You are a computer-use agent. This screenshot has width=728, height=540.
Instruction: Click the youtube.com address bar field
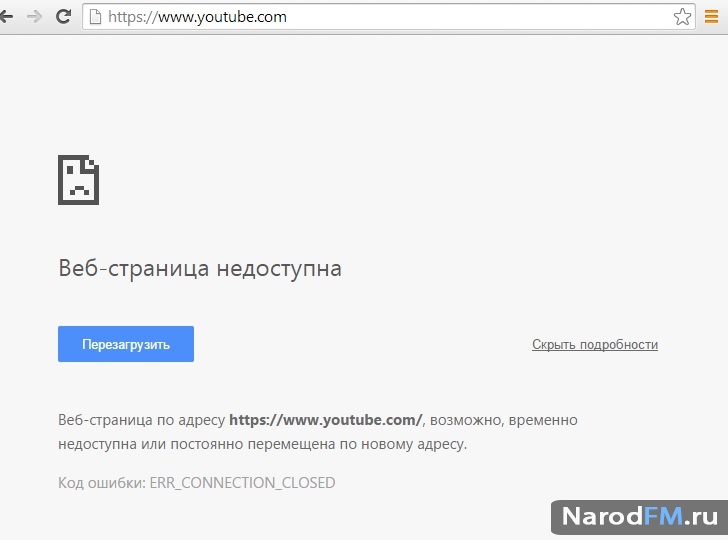coord(389,17)
